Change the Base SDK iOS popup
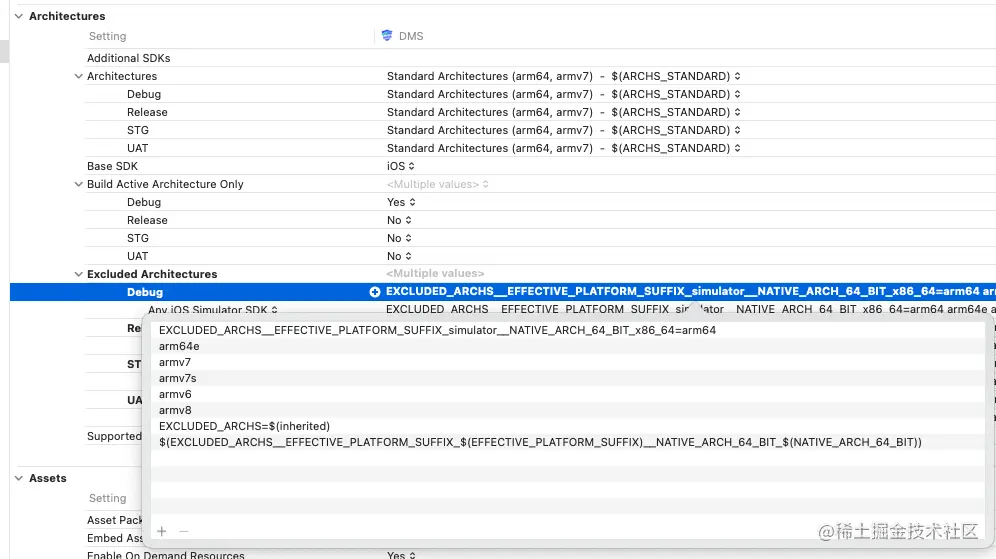The height and width of the screenshot is (559, 996). coord(401,166)
